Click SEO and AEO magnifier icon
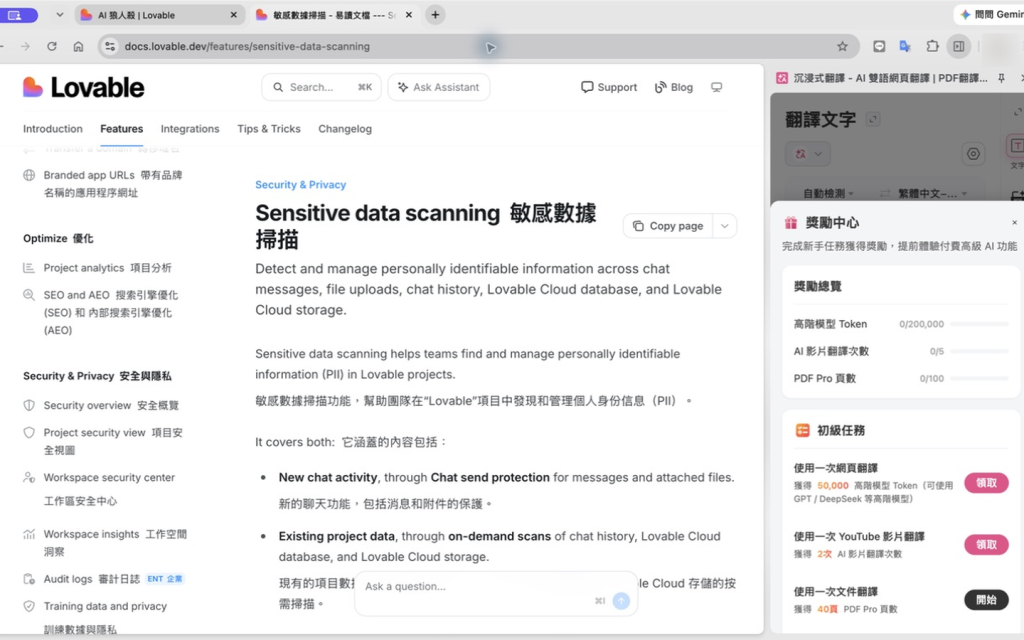Image resolution: width=1024 pixels, height=640 pixels. (x=29, y=295)
